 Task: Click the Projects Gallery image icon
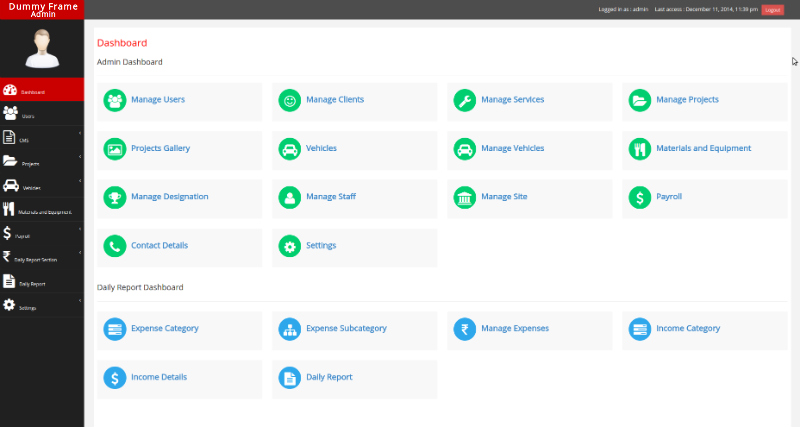(x=115, y=149)
